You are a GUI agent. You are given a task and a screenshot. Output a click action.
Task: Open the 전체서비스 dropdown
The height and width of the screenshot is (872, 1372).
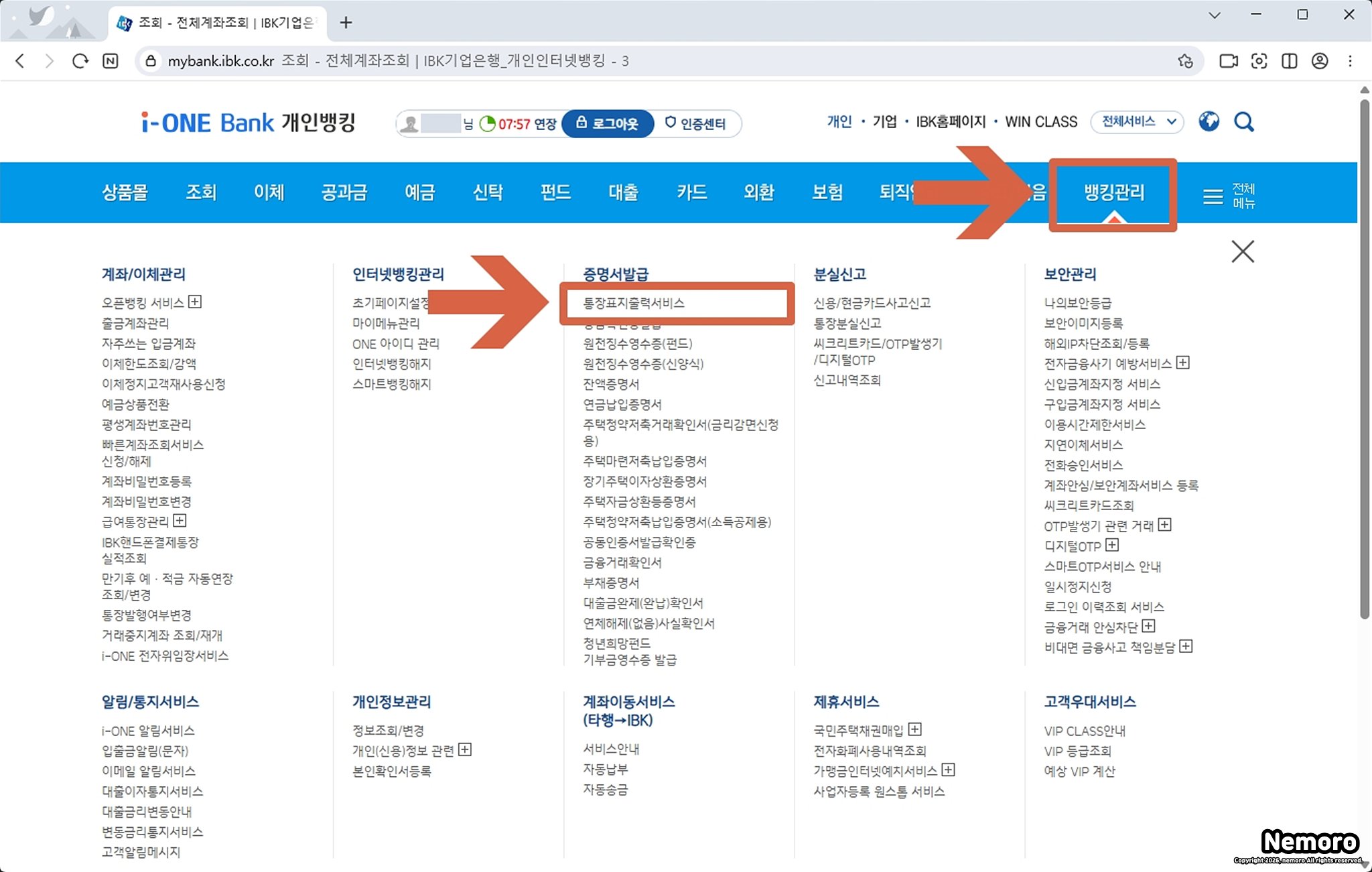1138,122
